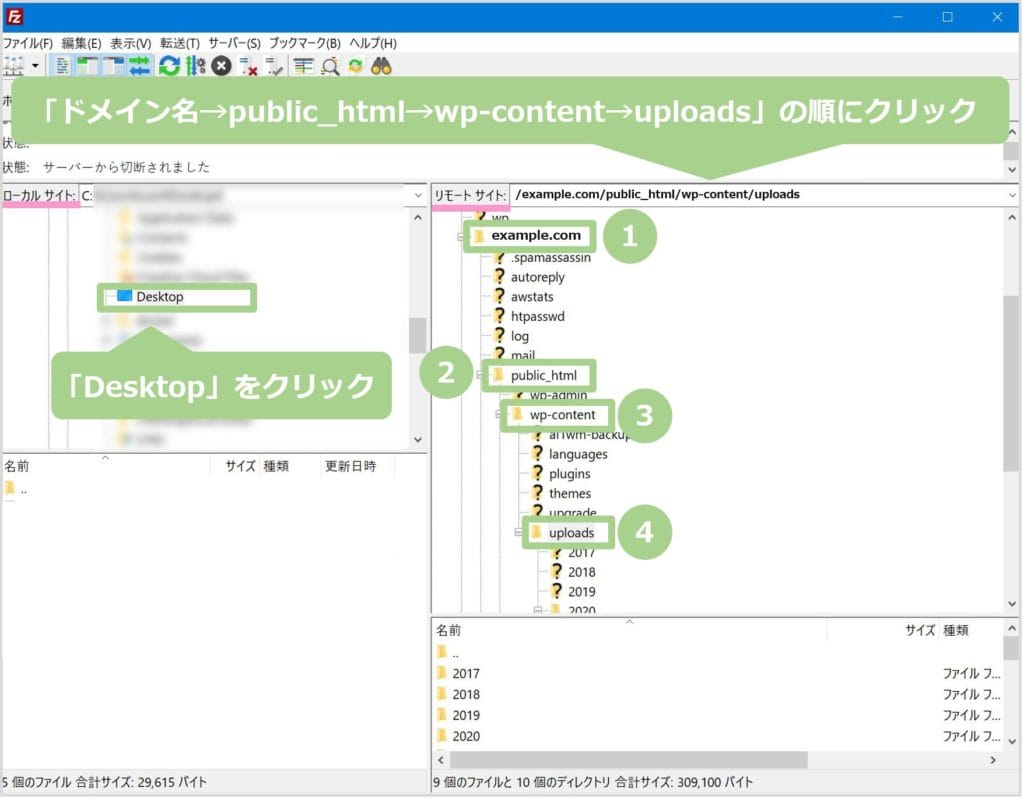The height and width of the screenshot is (799, 1024).
Task: Select the uploads folder in remote tree
Action: point(571,533)
